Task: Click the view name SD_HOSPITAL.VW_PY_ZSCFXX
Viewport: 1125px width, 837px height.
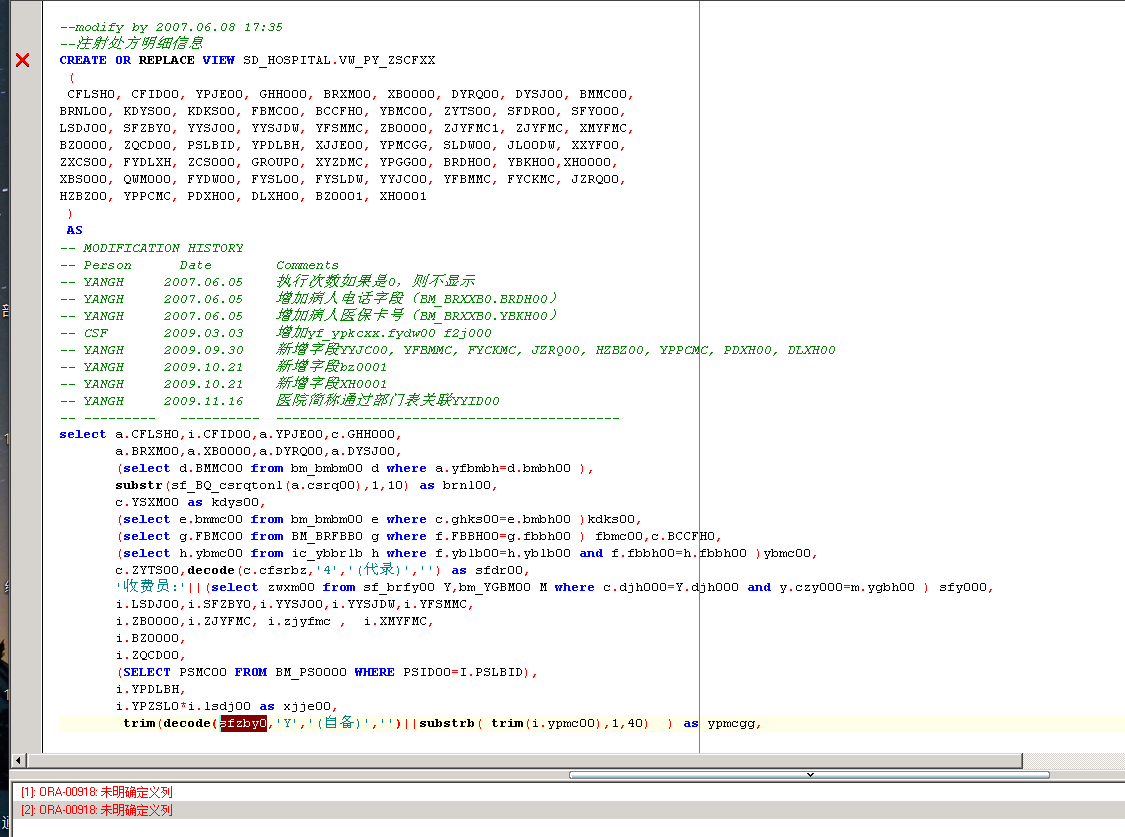Action: pyautogui.click(x=339, y=60)
